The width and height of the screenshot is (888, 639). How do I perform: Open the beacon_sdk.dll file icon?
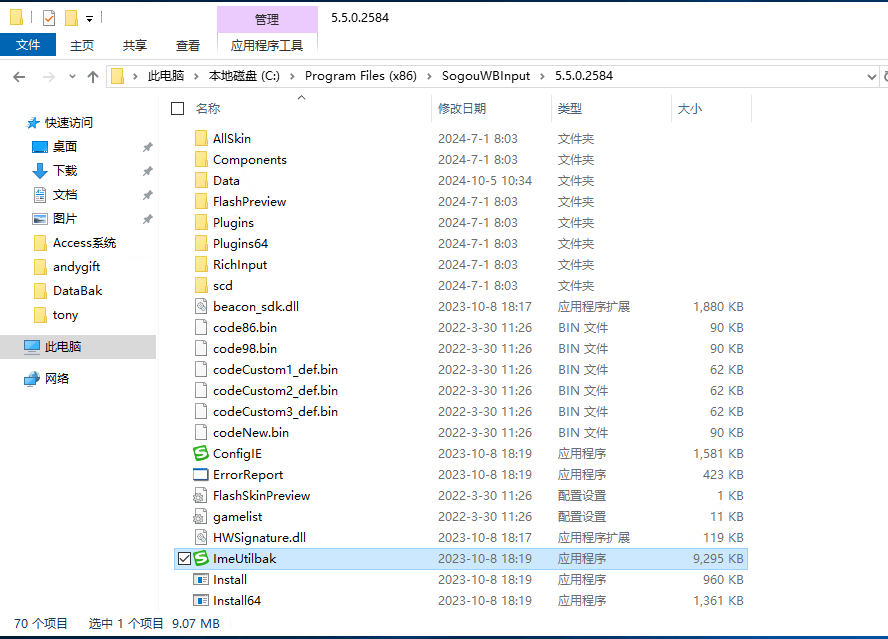[x=200, y=306]
